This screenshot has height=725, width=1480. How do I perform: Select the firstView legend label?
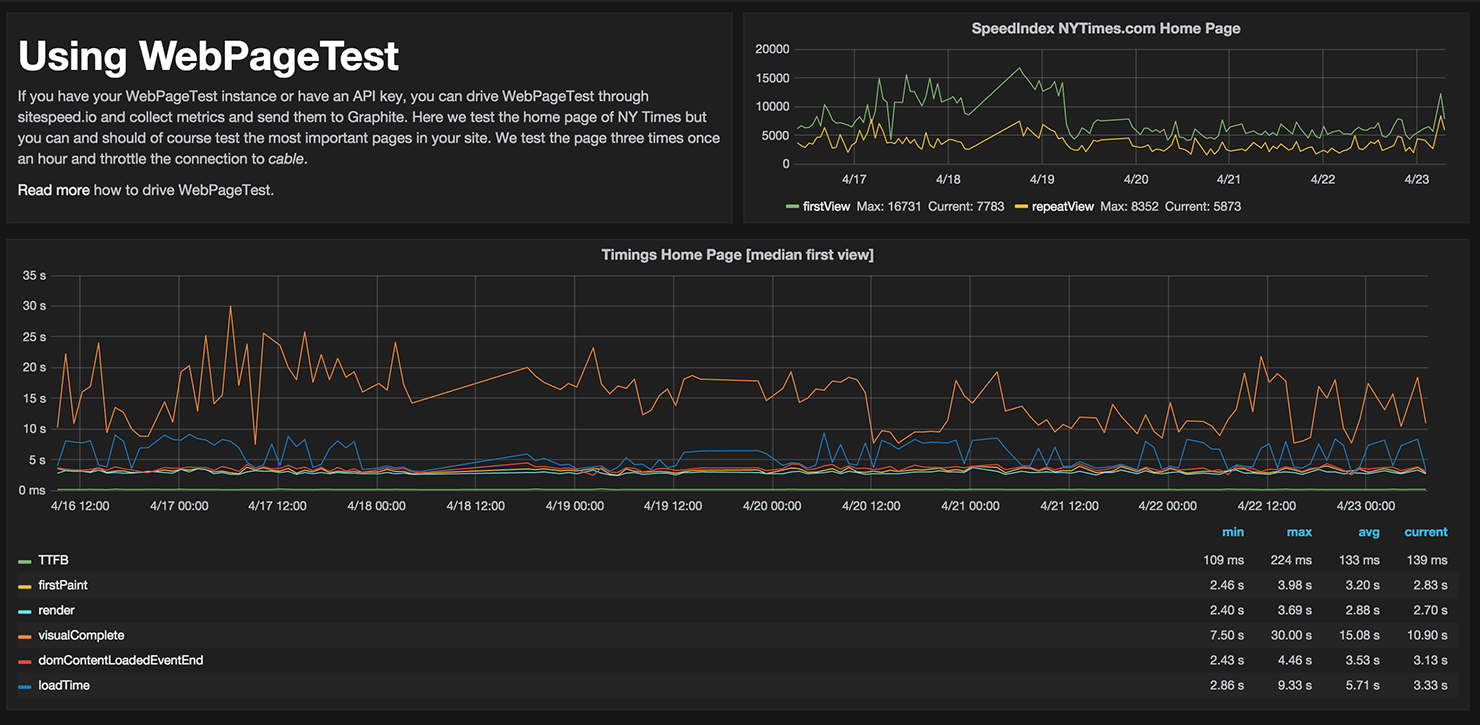click(x=826, y=207)
